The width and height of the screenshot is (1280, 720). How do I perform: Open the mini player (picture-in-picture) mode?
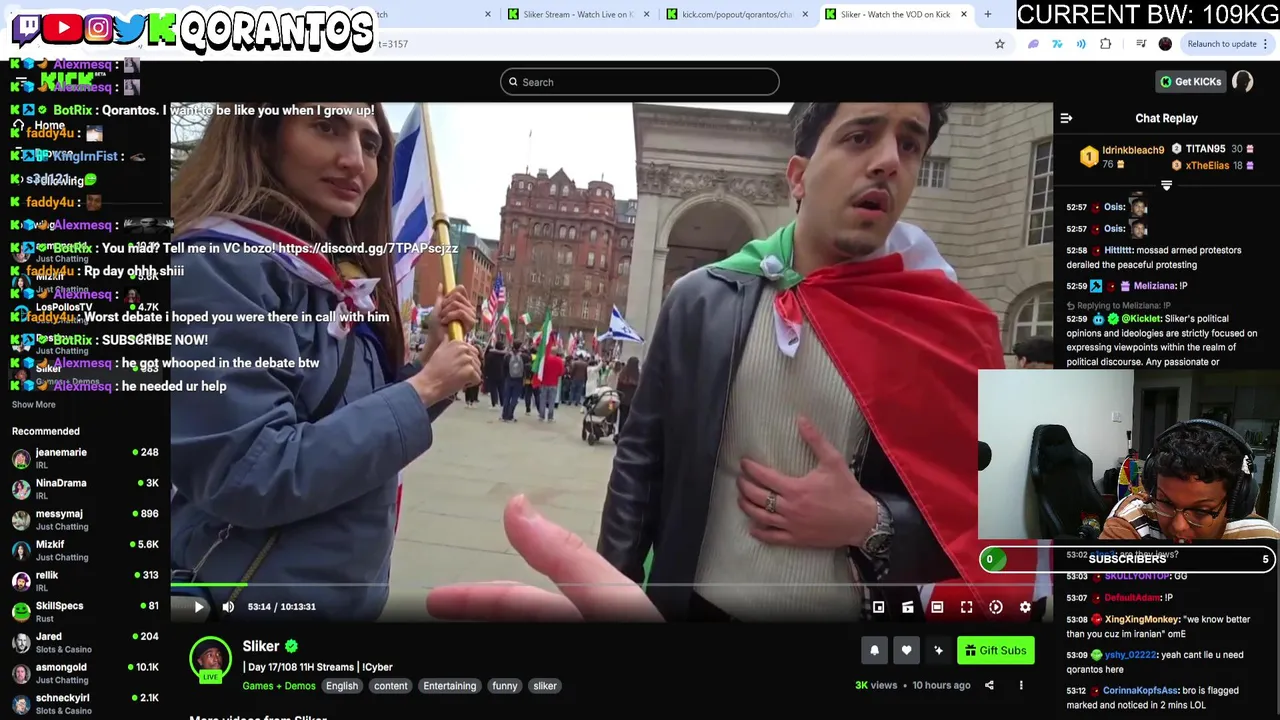878,607
